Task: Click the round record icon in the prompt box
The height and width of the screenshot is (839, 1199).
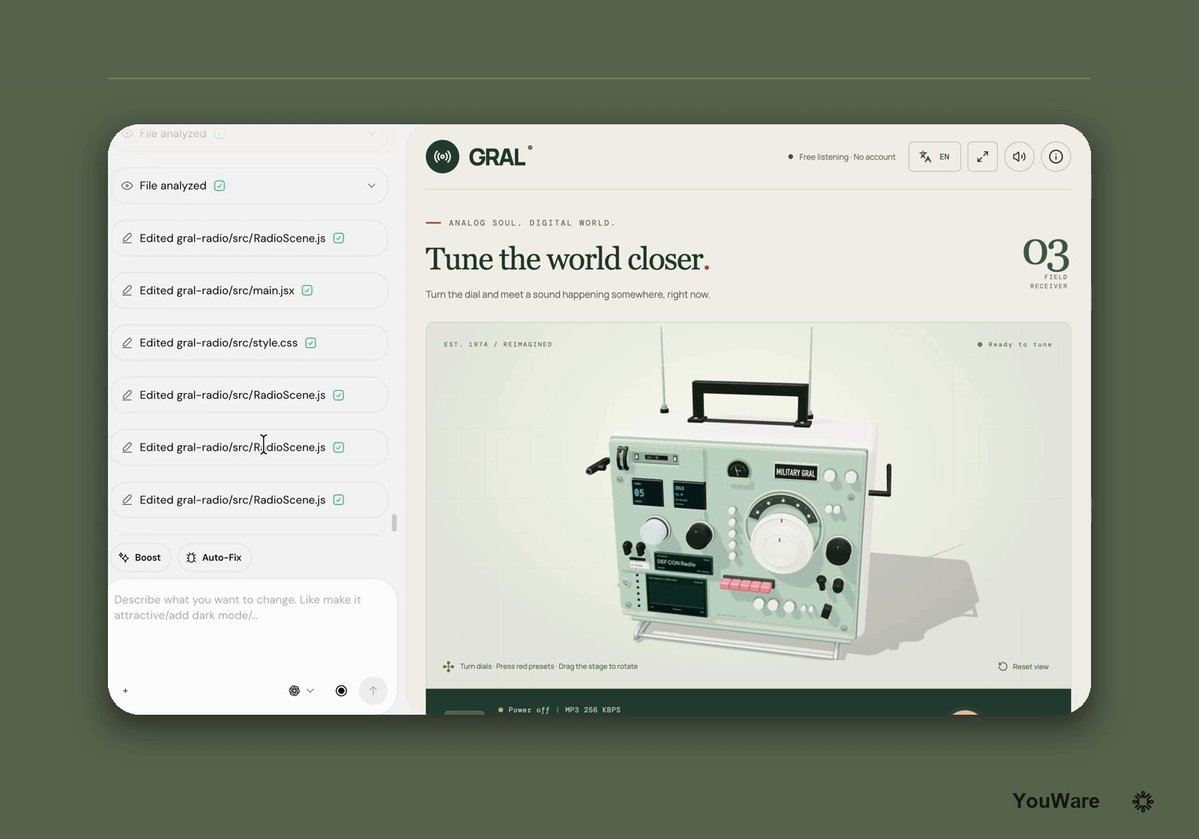Action: (x=341, y=691)
